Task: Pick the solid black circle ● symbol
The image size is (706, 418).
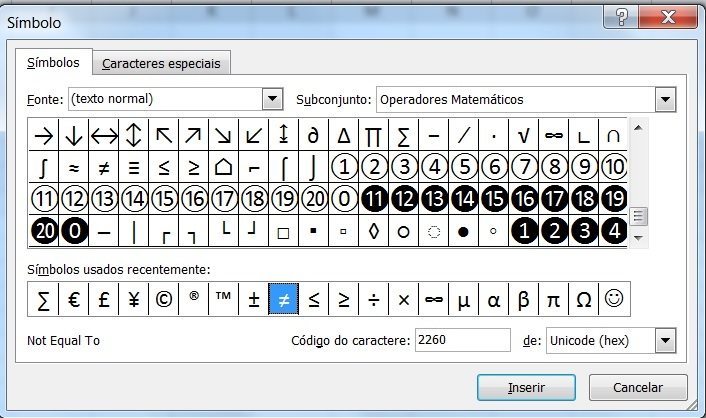Action: (x=464, y=231)
